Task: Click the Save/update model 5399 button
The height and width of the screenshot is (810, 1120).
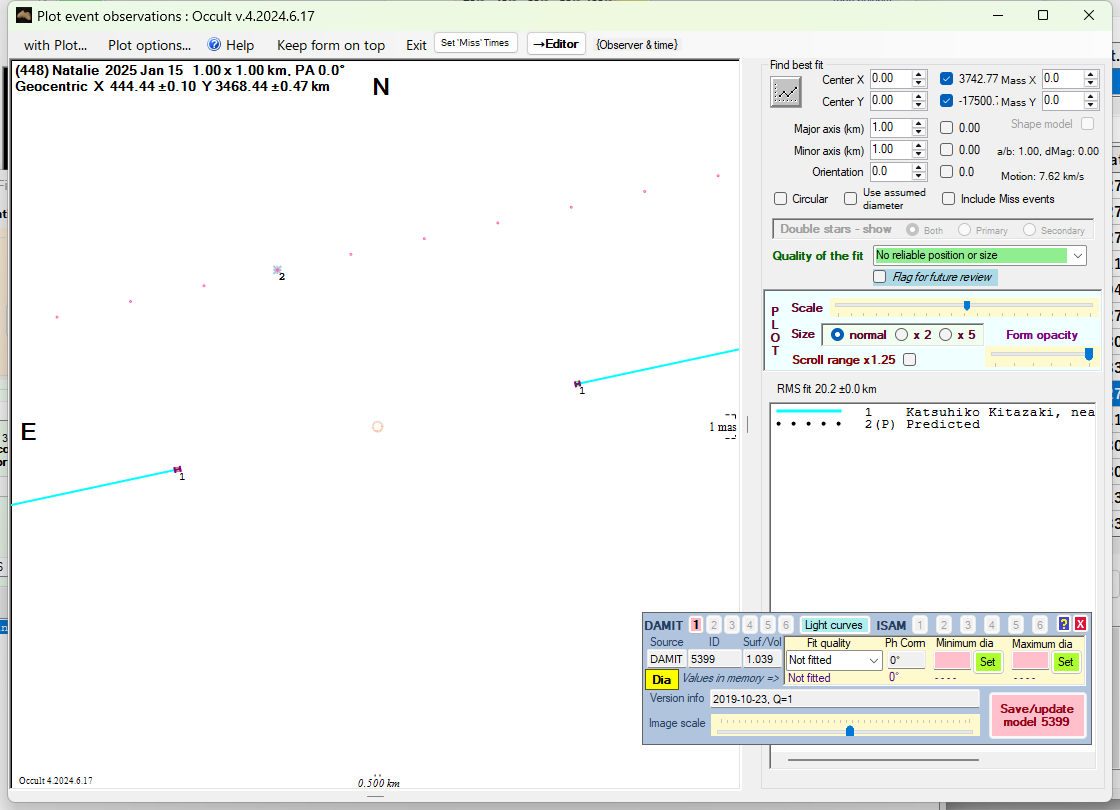Action: [x=1037, y=714]
